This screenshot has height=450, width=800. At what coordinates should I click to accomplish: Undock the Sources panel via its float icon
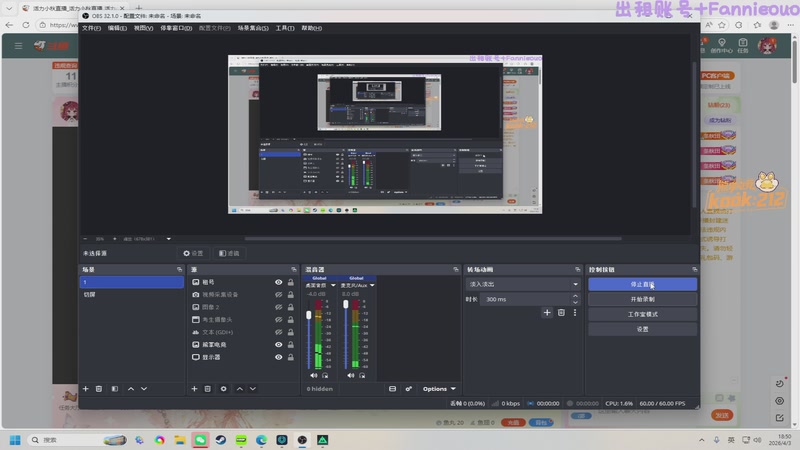point(294,269)
